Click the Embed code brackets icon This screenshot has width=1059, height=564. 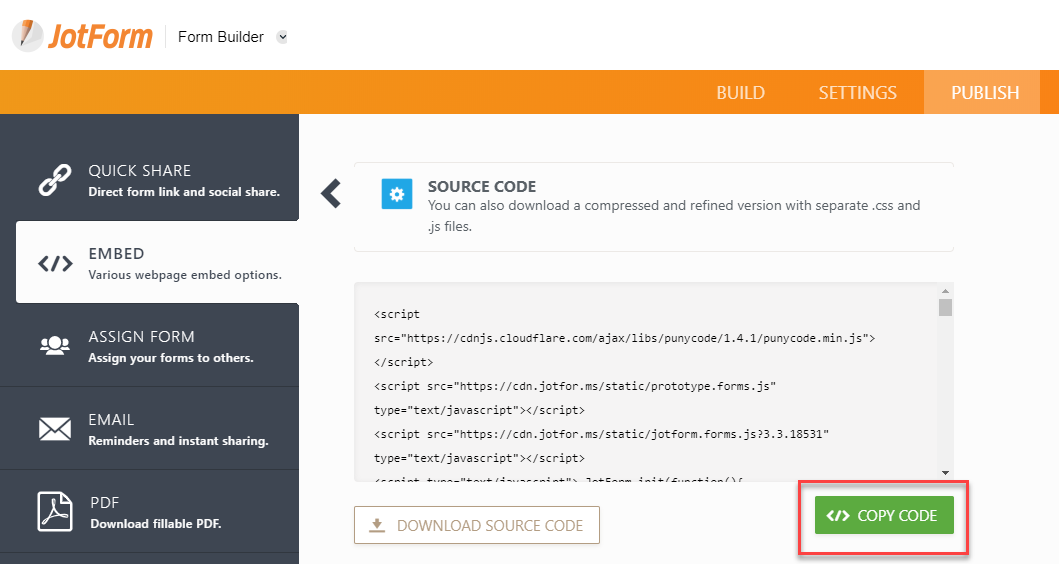(55, 263)
